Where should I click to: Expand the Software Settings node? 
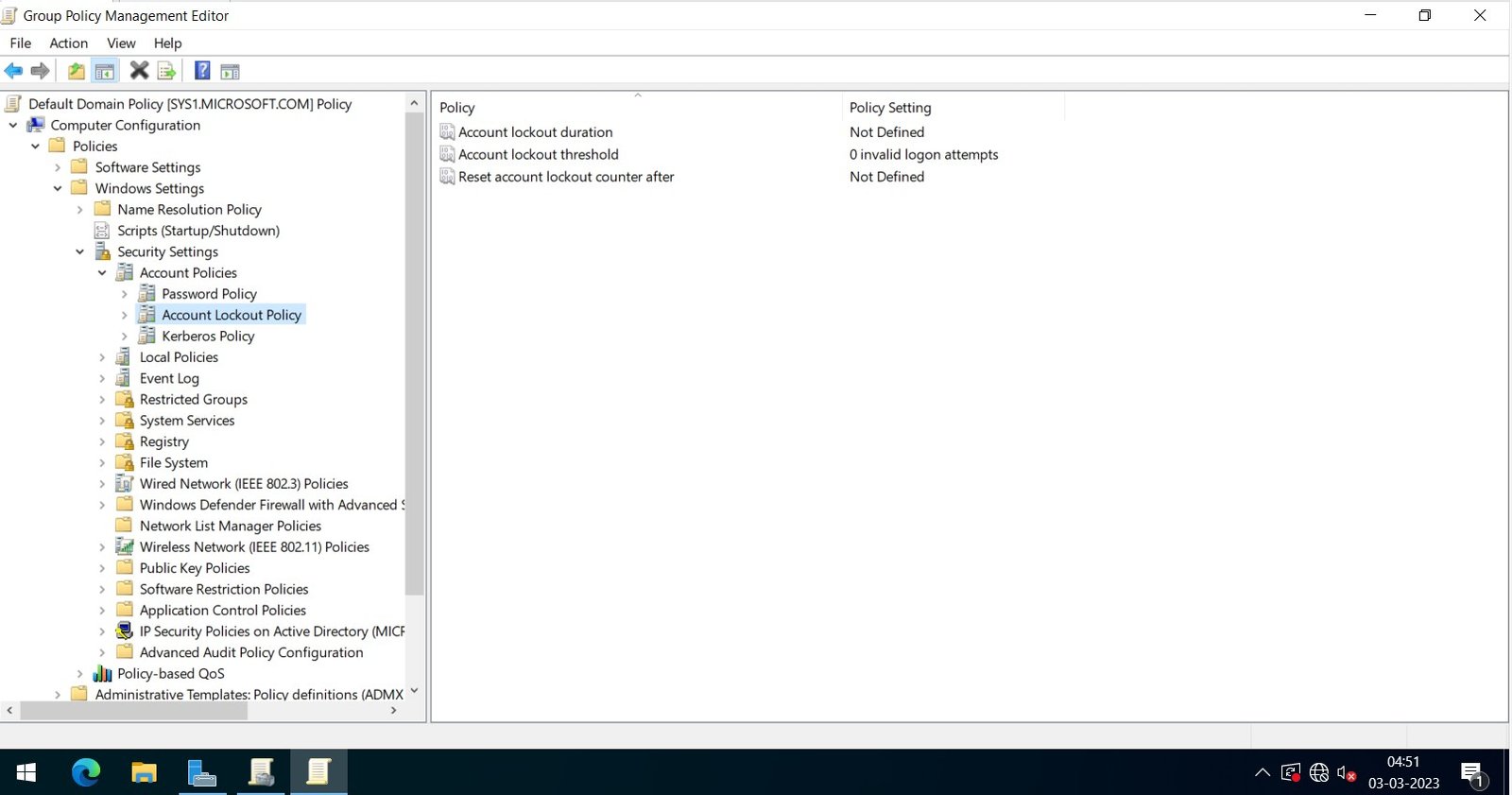pyautogui.click(x=58, y=167)
